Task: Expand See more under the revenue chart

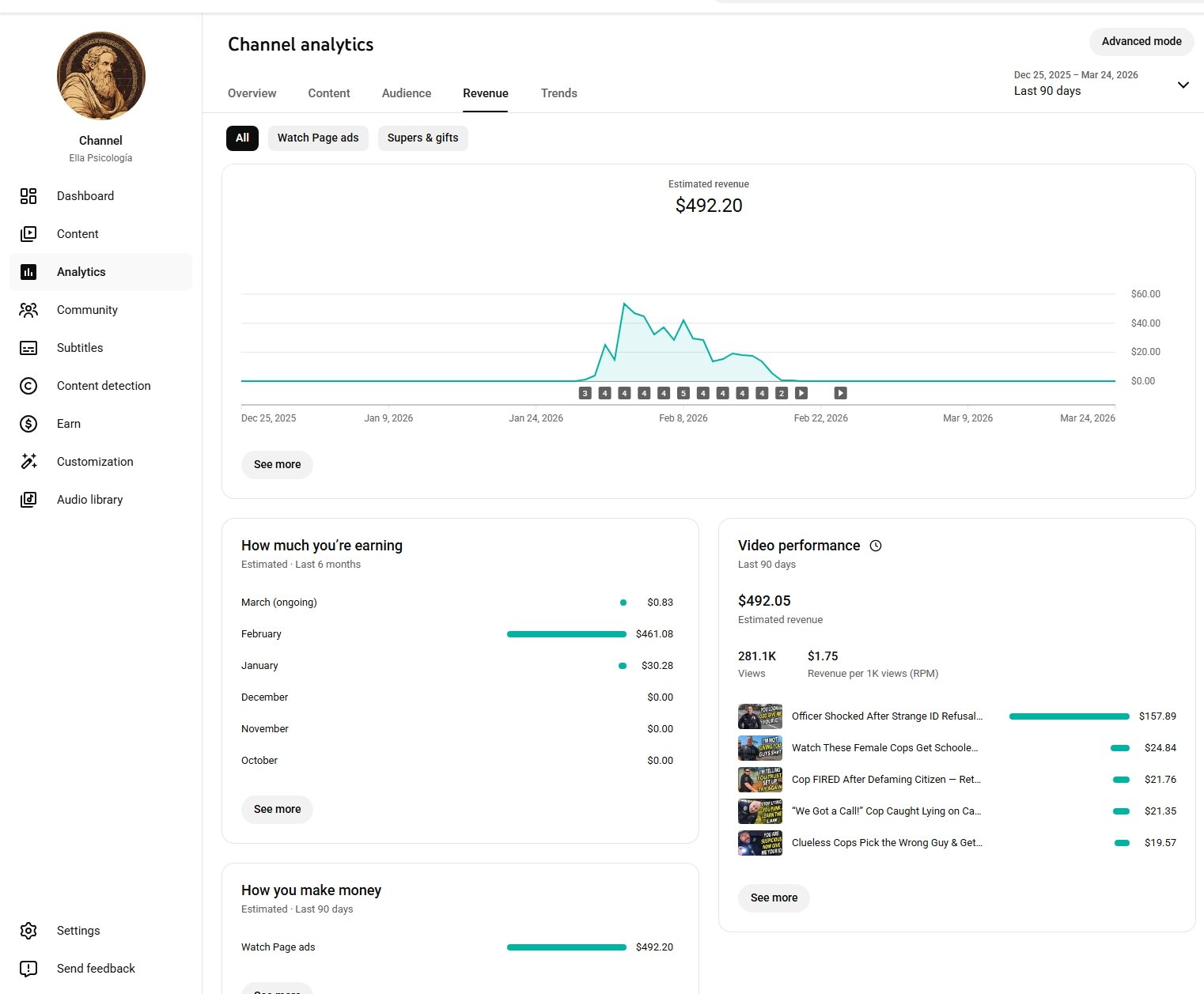Action: pos(277,464)
